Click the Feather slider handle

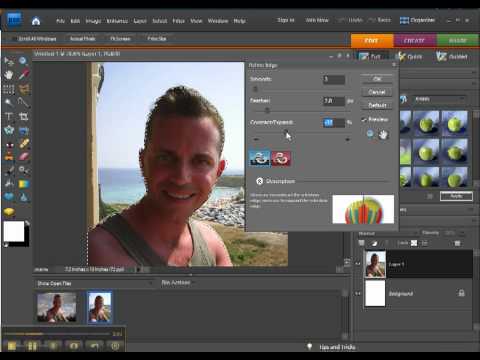pos(267,110)
